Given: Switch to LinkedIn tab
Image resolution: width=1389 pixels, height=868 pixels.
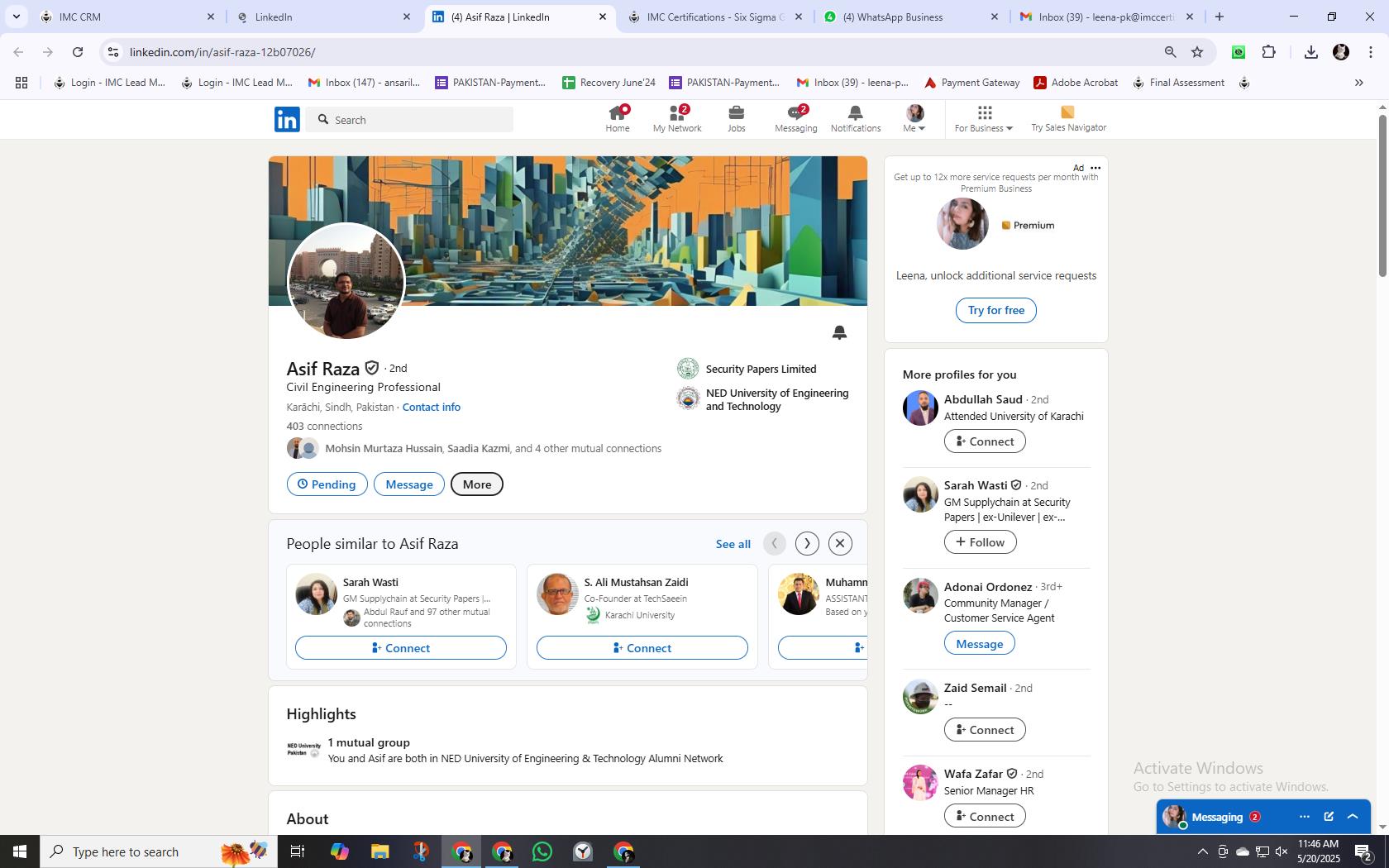Looking at the screenshot, I should pyautogui.click(x=324, y=17).
